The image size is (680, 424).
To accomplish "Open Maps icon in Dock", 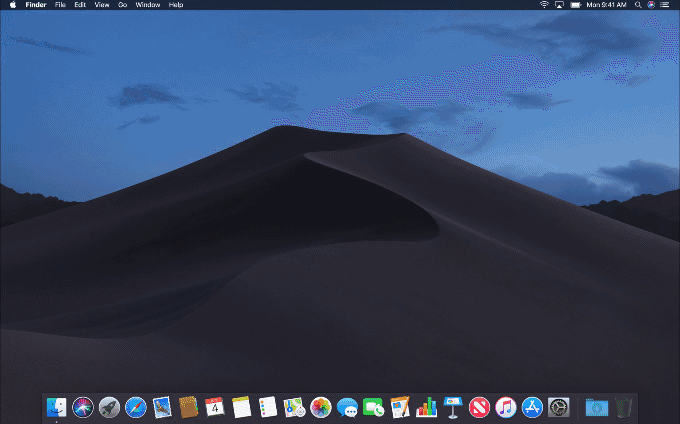I will 294,408.
